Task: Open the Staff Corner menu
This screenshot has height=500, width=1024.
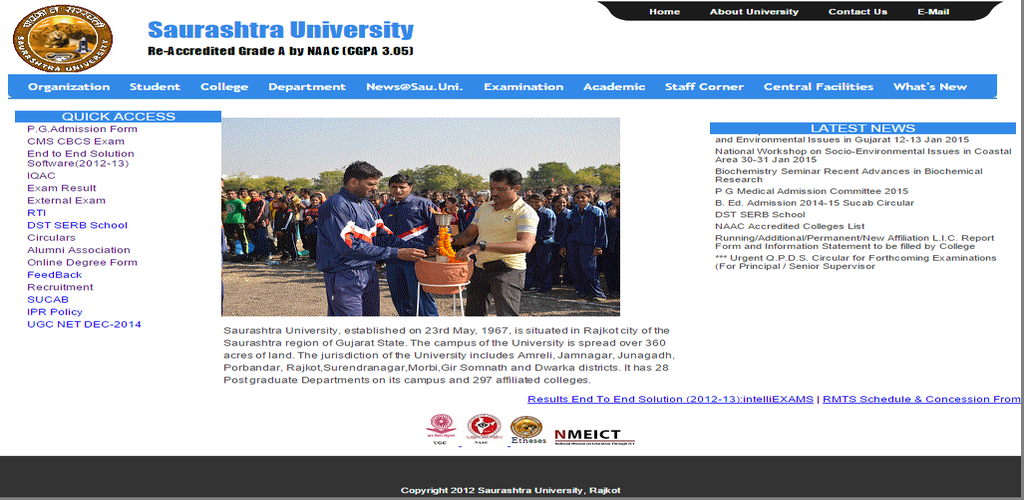Action: pyautogui.click(x=704, y=87)
